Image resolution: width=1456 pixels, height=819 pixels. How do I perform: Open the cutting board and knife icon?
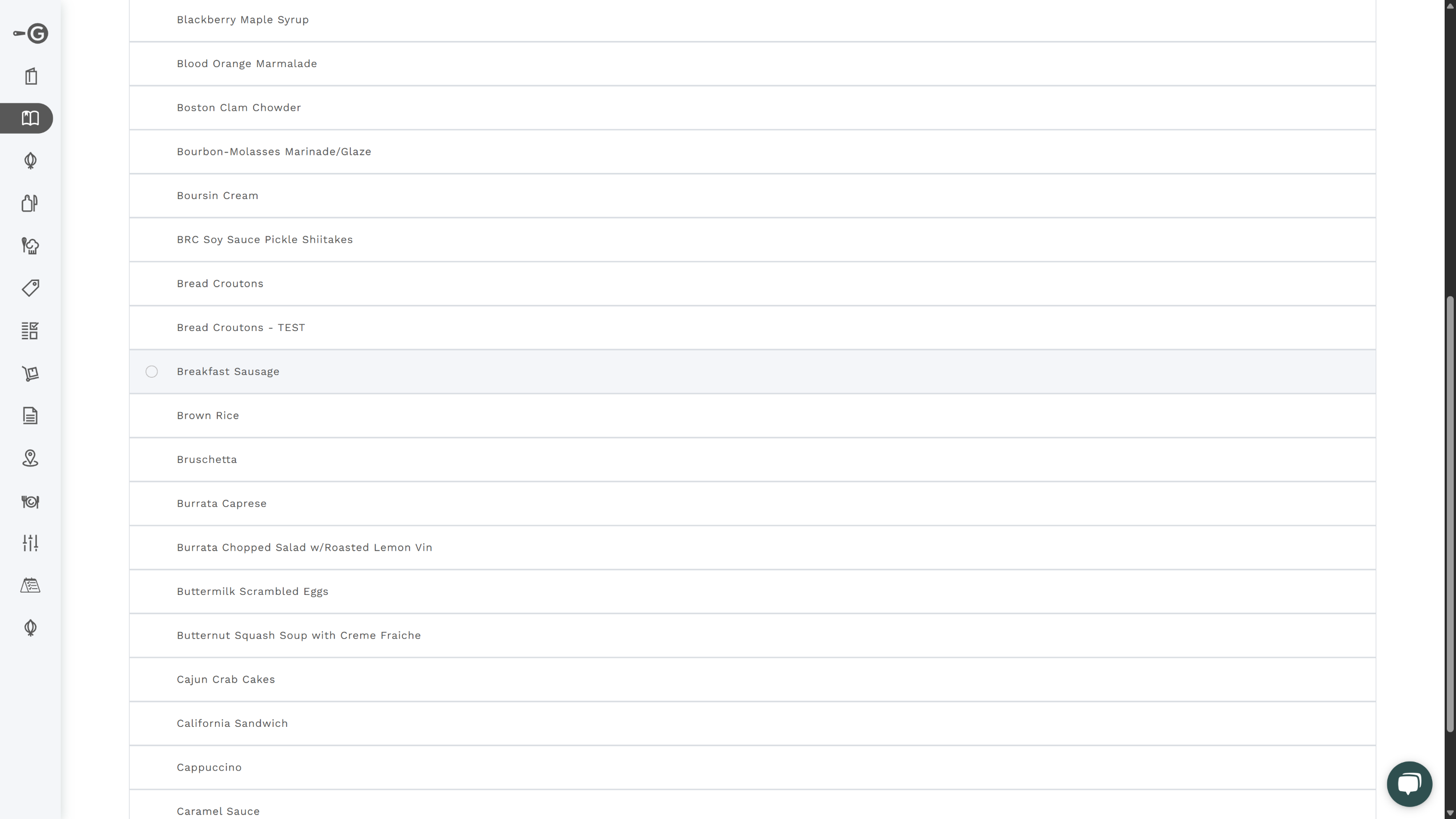(30, 203)
